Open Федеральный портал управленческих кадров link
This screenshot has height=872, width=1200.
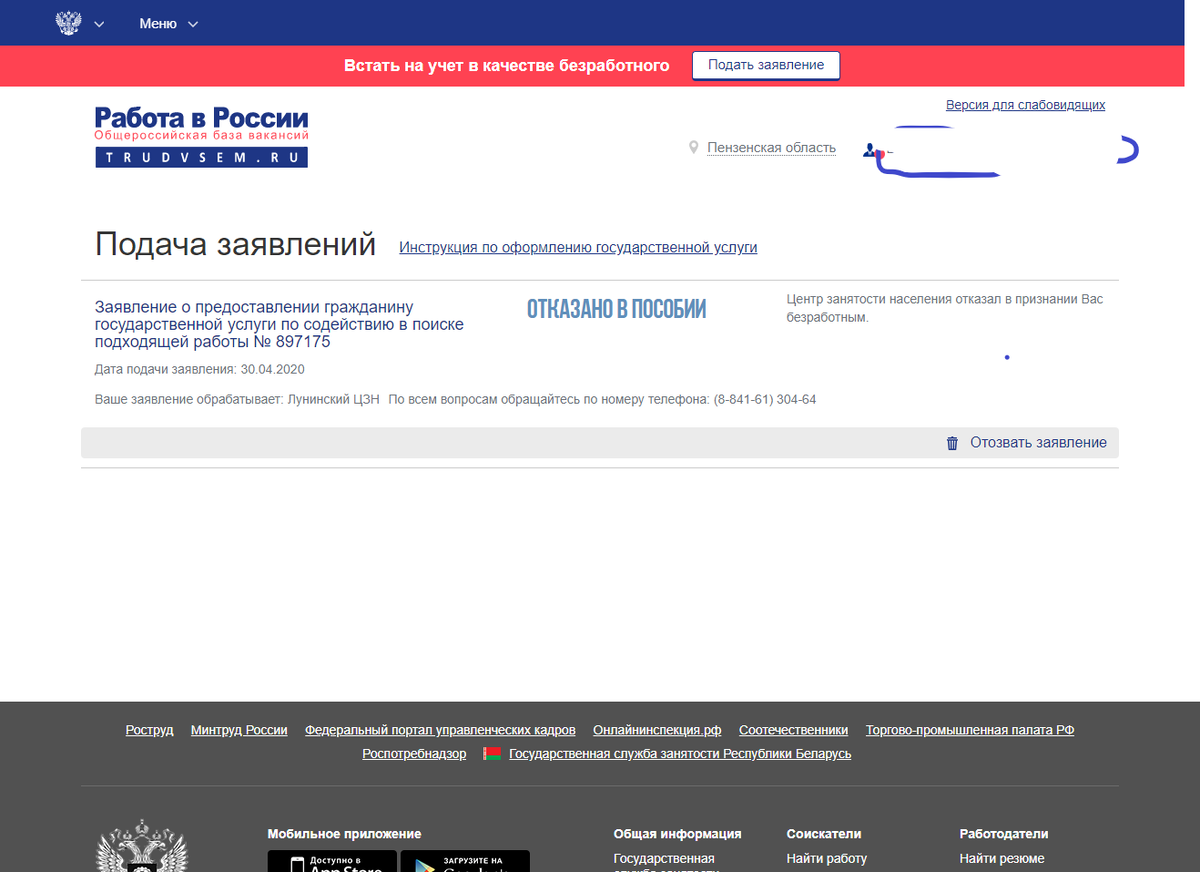440,731
